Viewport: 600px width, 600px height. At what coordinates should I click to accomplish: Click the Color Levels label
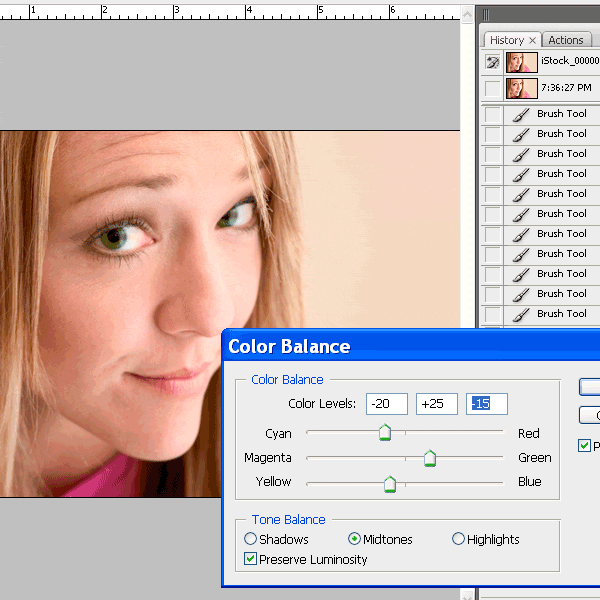322,404
